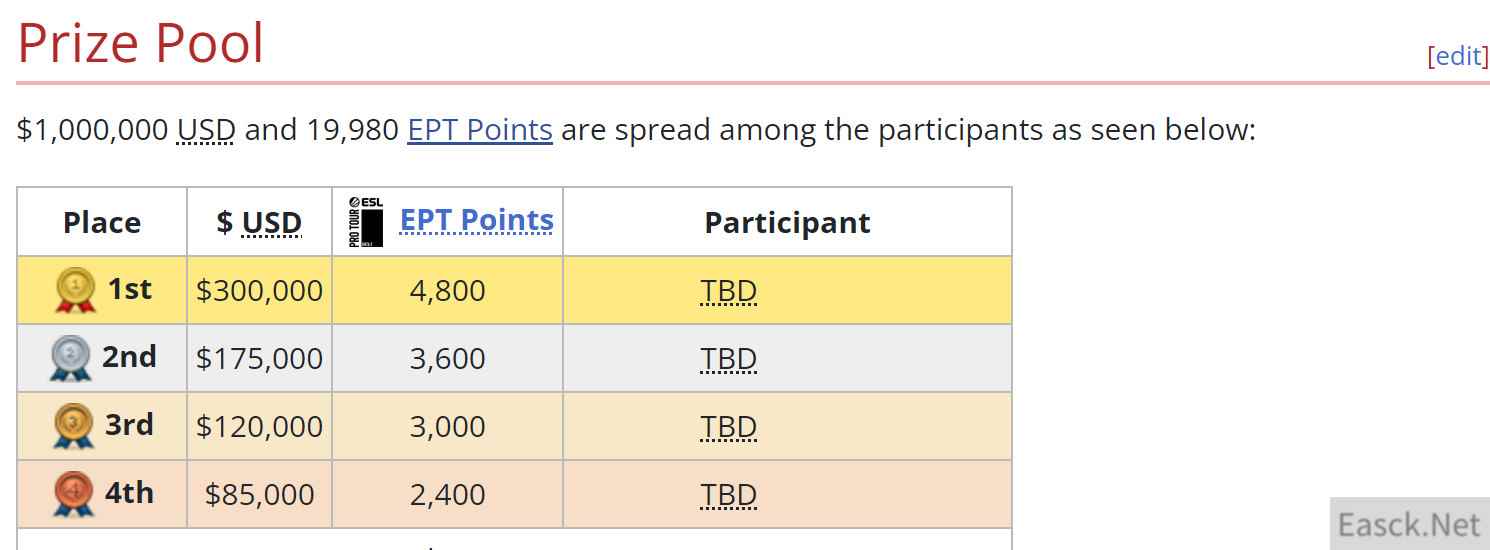Click the TBD participant for 4th place
Image resolution: width=1490 pixels, height=550 pixels.
pos(728,495)
